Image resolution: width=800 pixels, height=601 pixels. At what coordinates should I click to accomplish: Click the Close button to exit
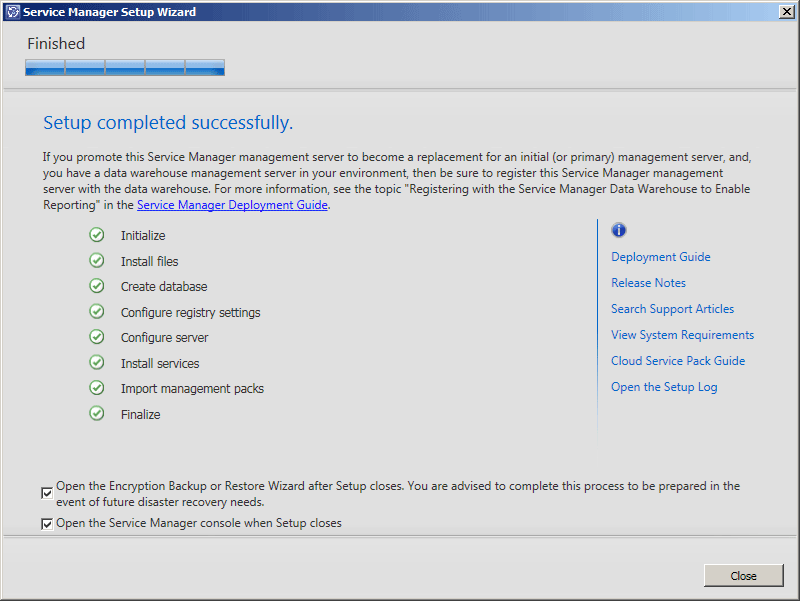[x=743, y=575]
